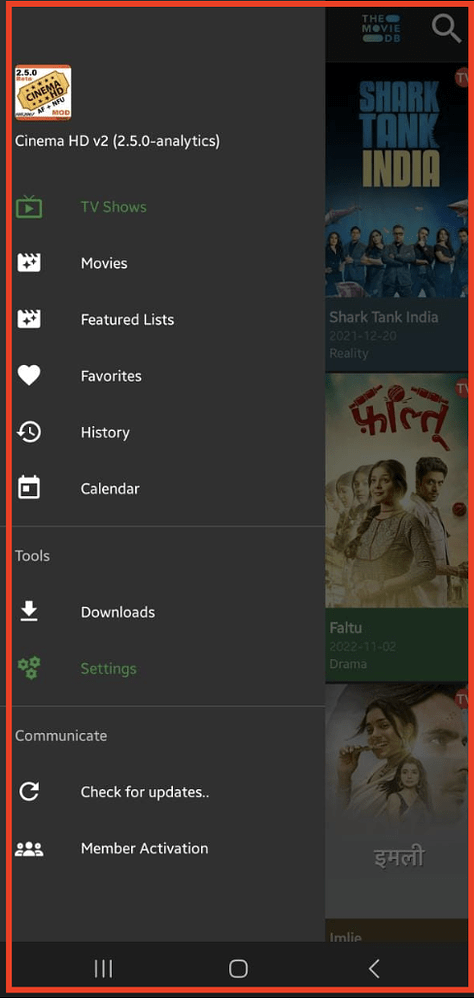Click the Favorites heart icon

coord(29,376)
